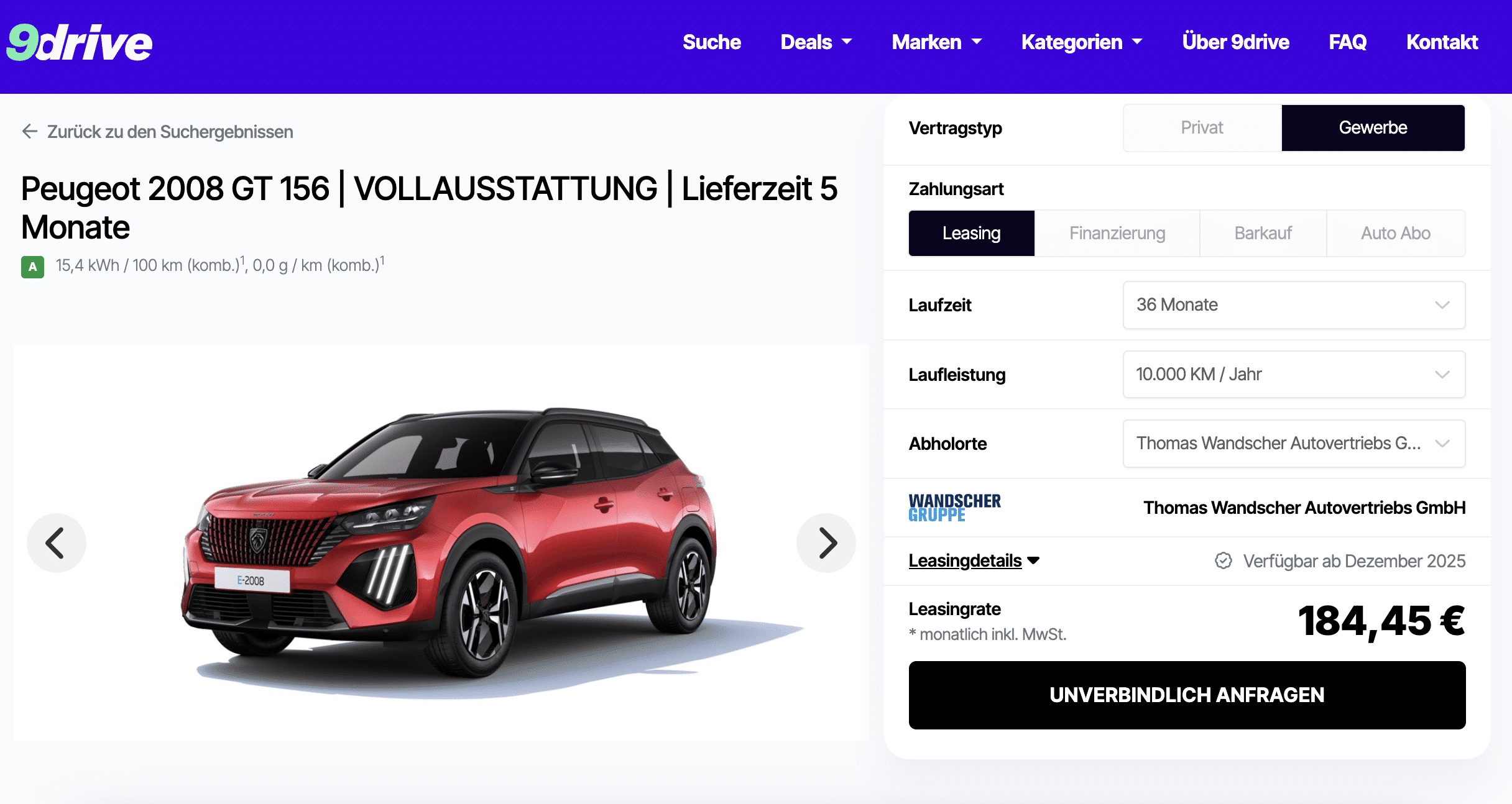Open the Laufzeit 36 Monate dropdown
Viewport: 1512px width, 804px height.
coord(1294,305)
